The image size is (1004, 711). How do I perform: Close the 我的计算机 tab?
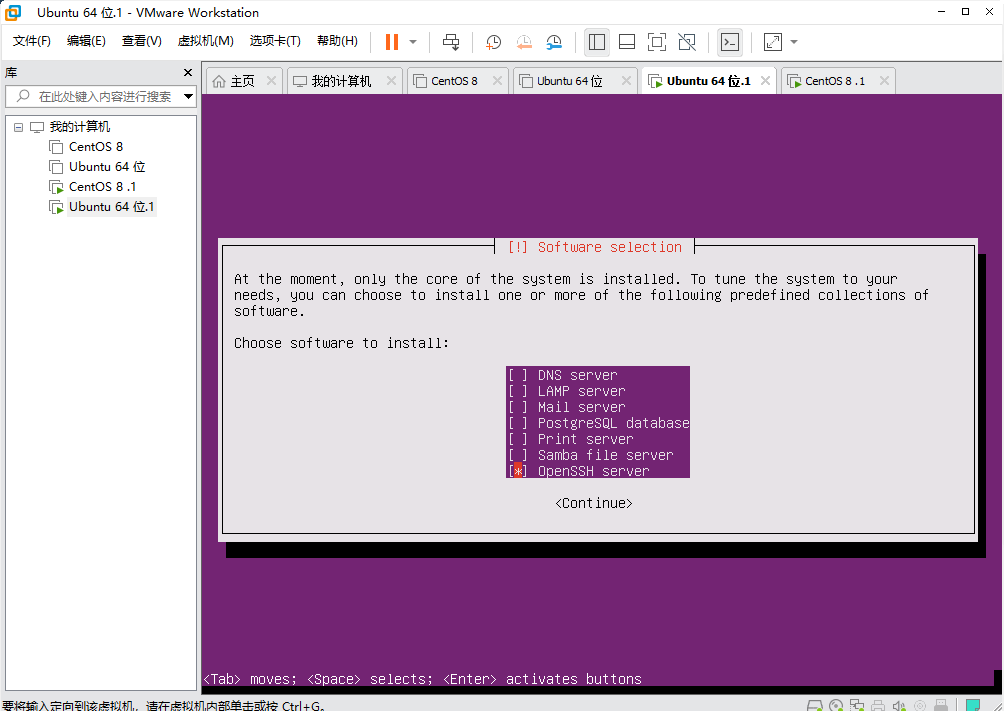tap(391, 81)
